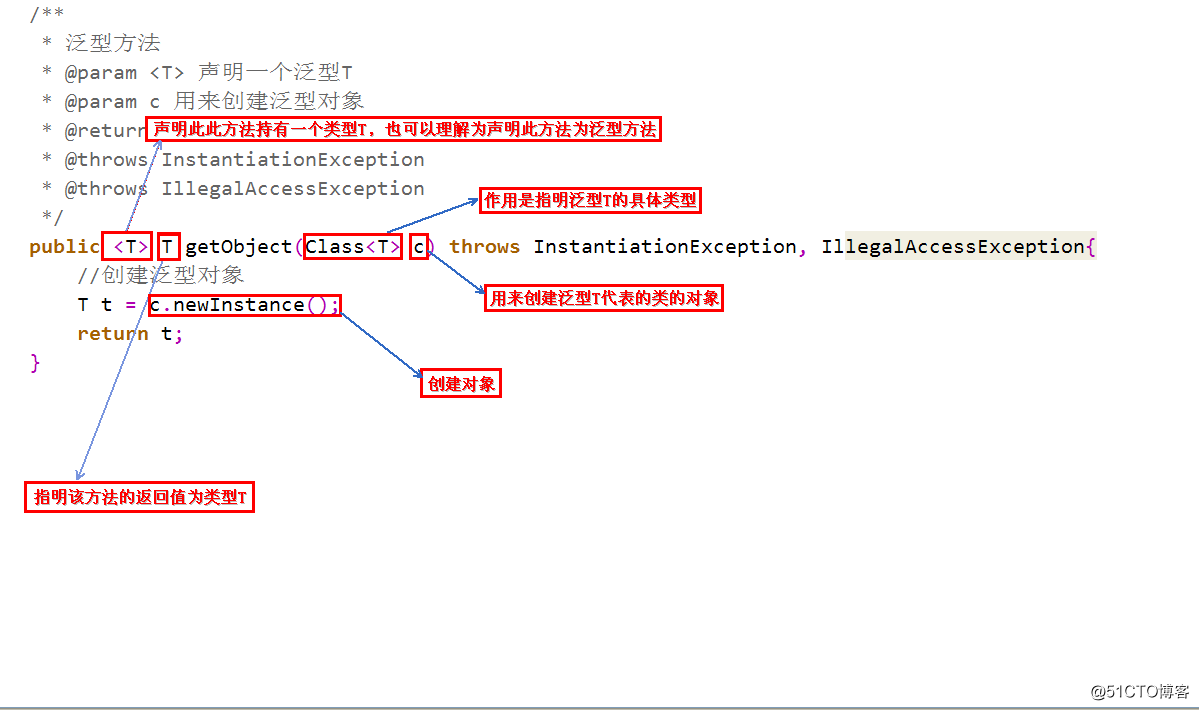Select the "c.newInstance();" expression
The height and width of the screenshot is (710, 1199).
click(245, 305)
